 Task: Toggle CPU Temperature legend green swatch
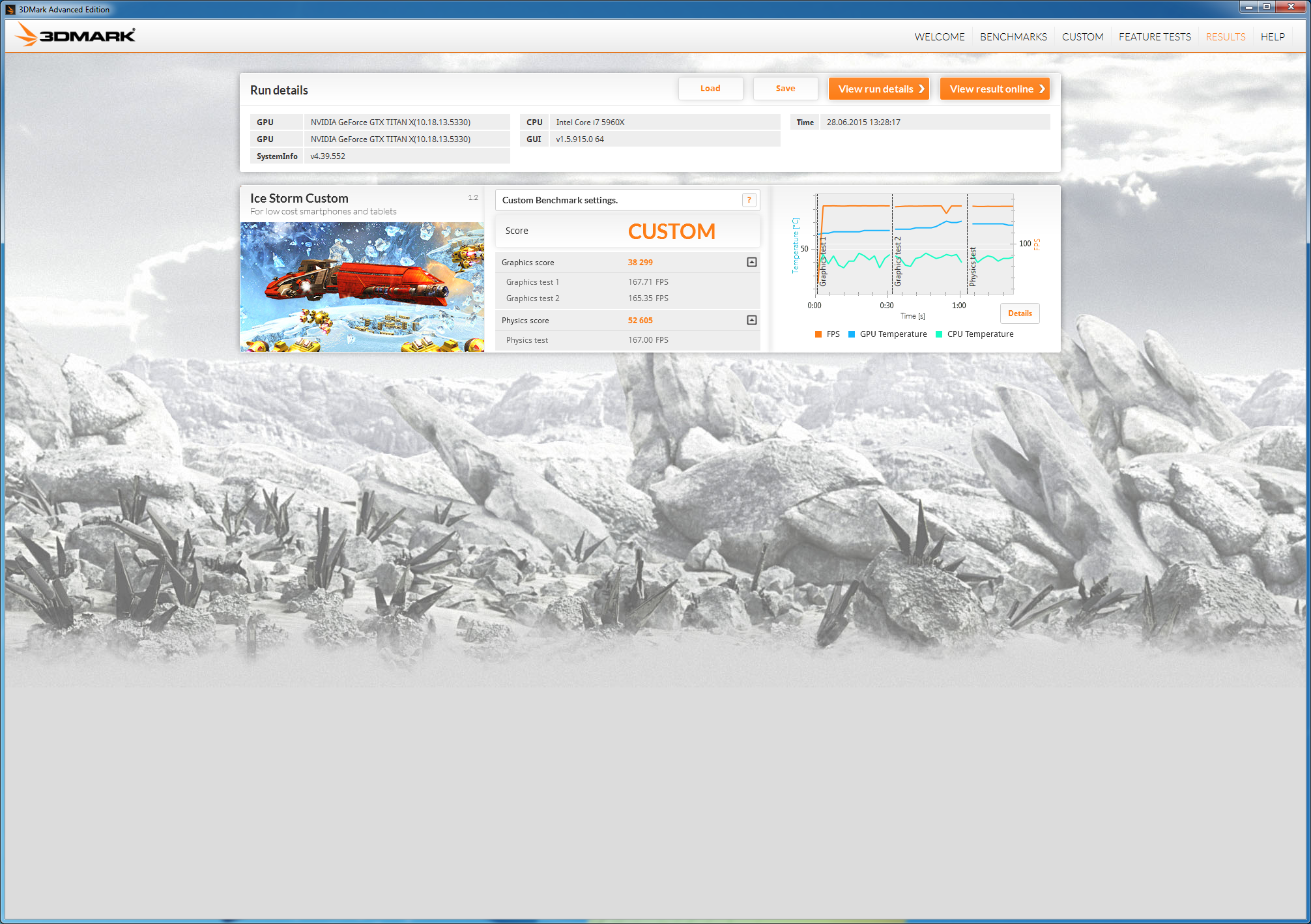point(939,334)
